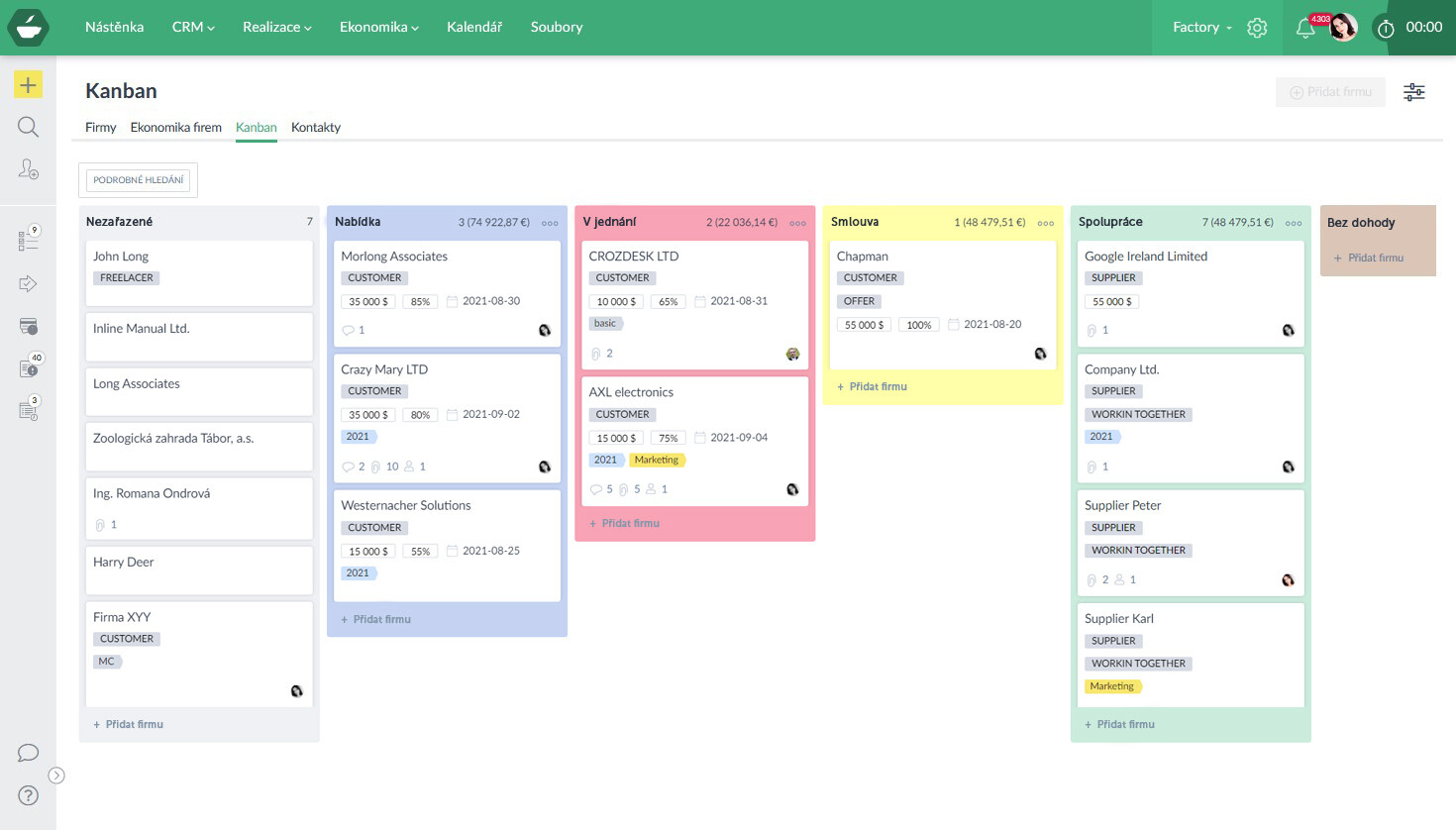Open search via magnifier icon in sidebar

28,127
